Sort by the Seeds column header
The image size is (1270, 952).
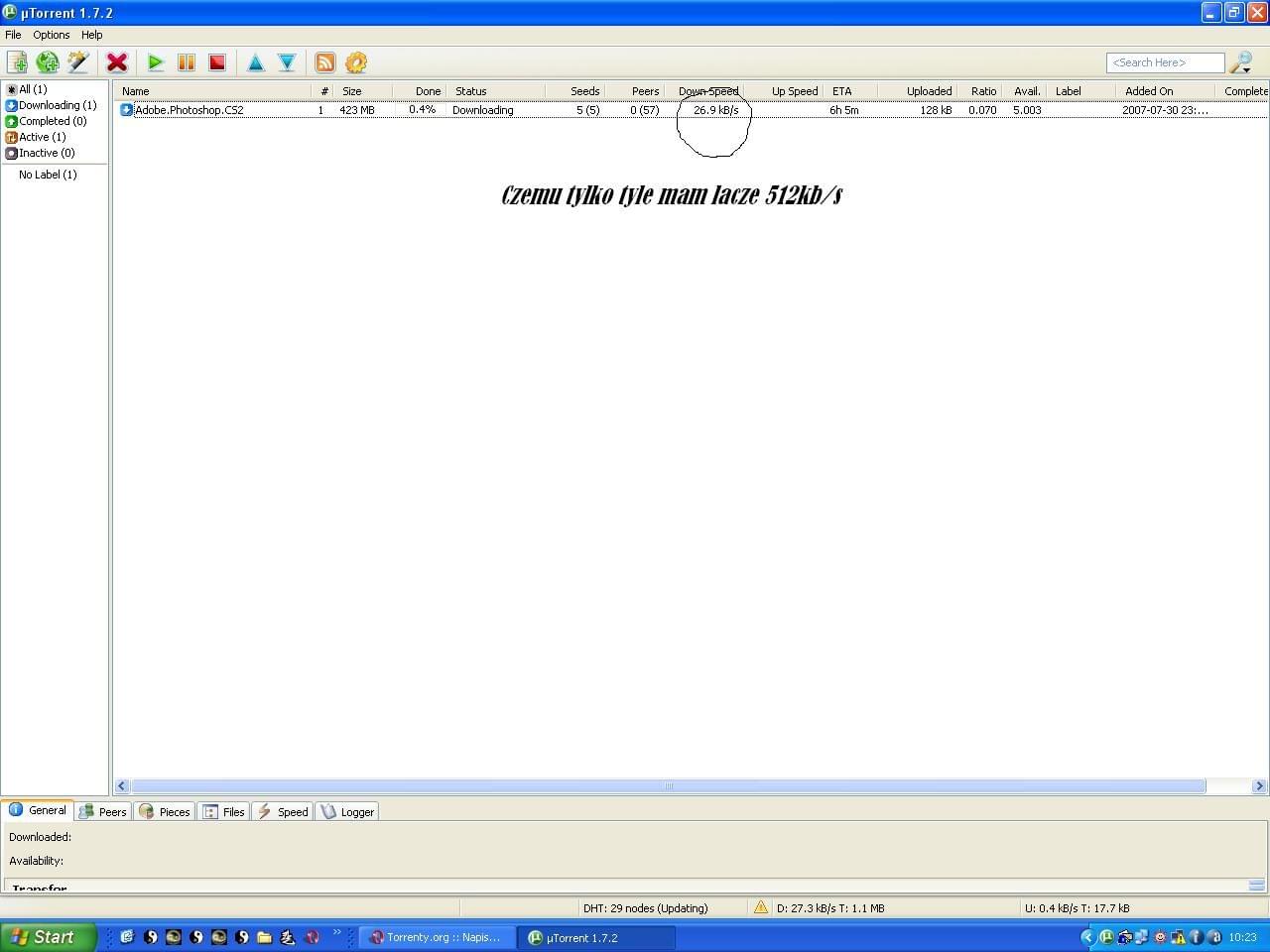[574, 91]
